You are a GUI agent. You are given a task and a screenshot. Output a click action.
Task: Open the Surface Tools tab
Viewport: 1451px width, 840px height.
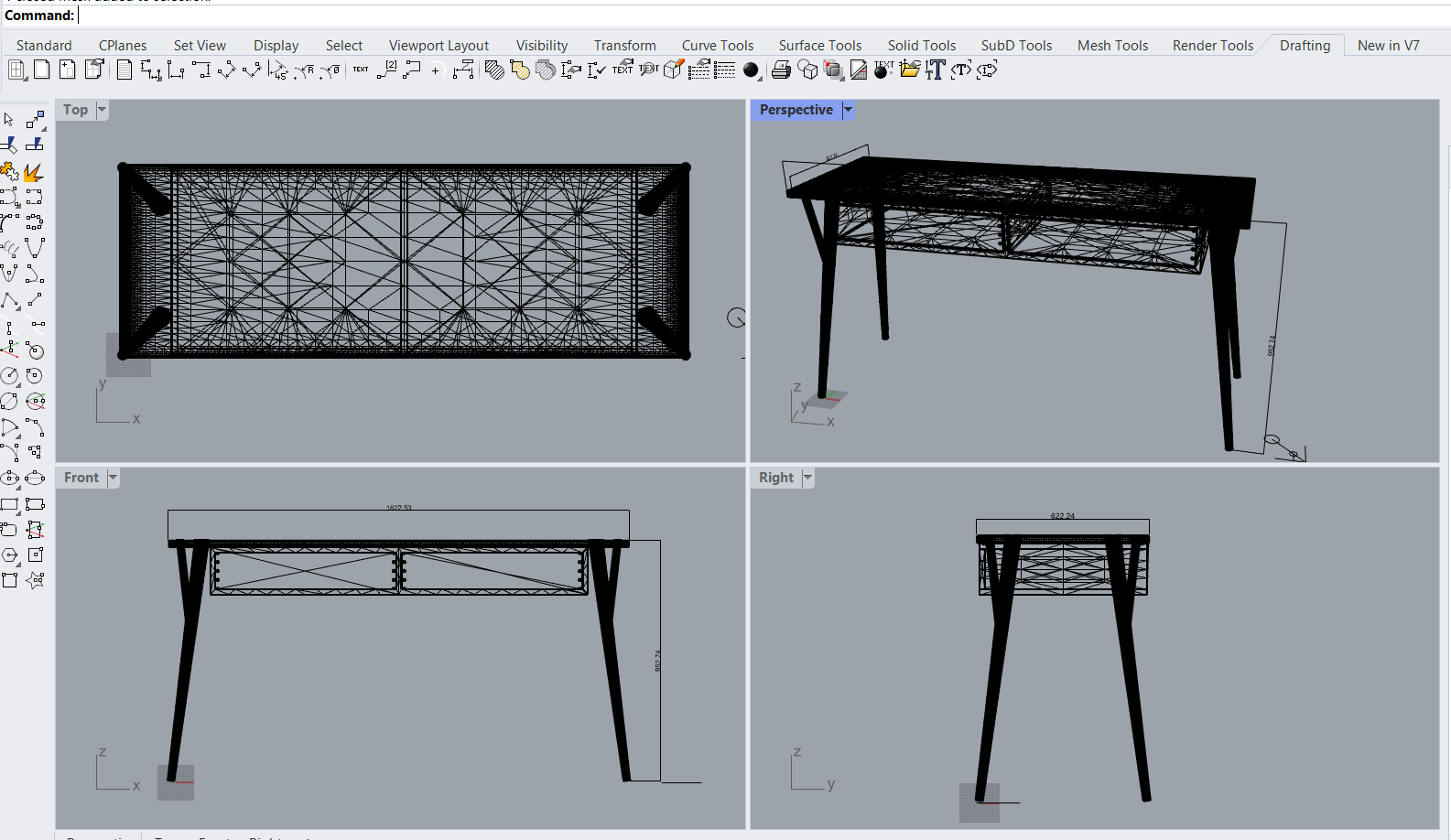(820, 46)
